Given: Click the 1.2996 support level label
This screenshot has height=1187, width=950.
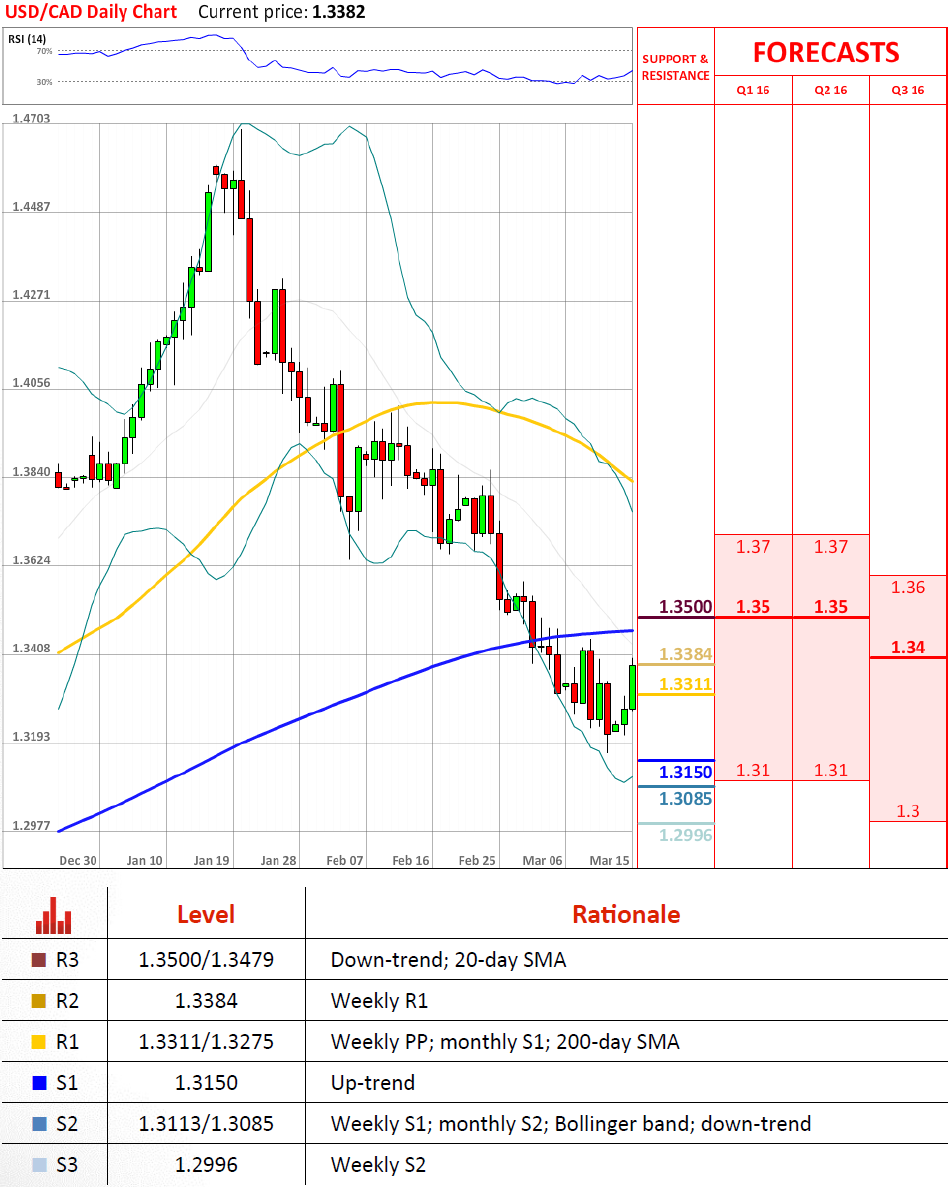Looking at the screenshot, I should (x=685, y=835).
